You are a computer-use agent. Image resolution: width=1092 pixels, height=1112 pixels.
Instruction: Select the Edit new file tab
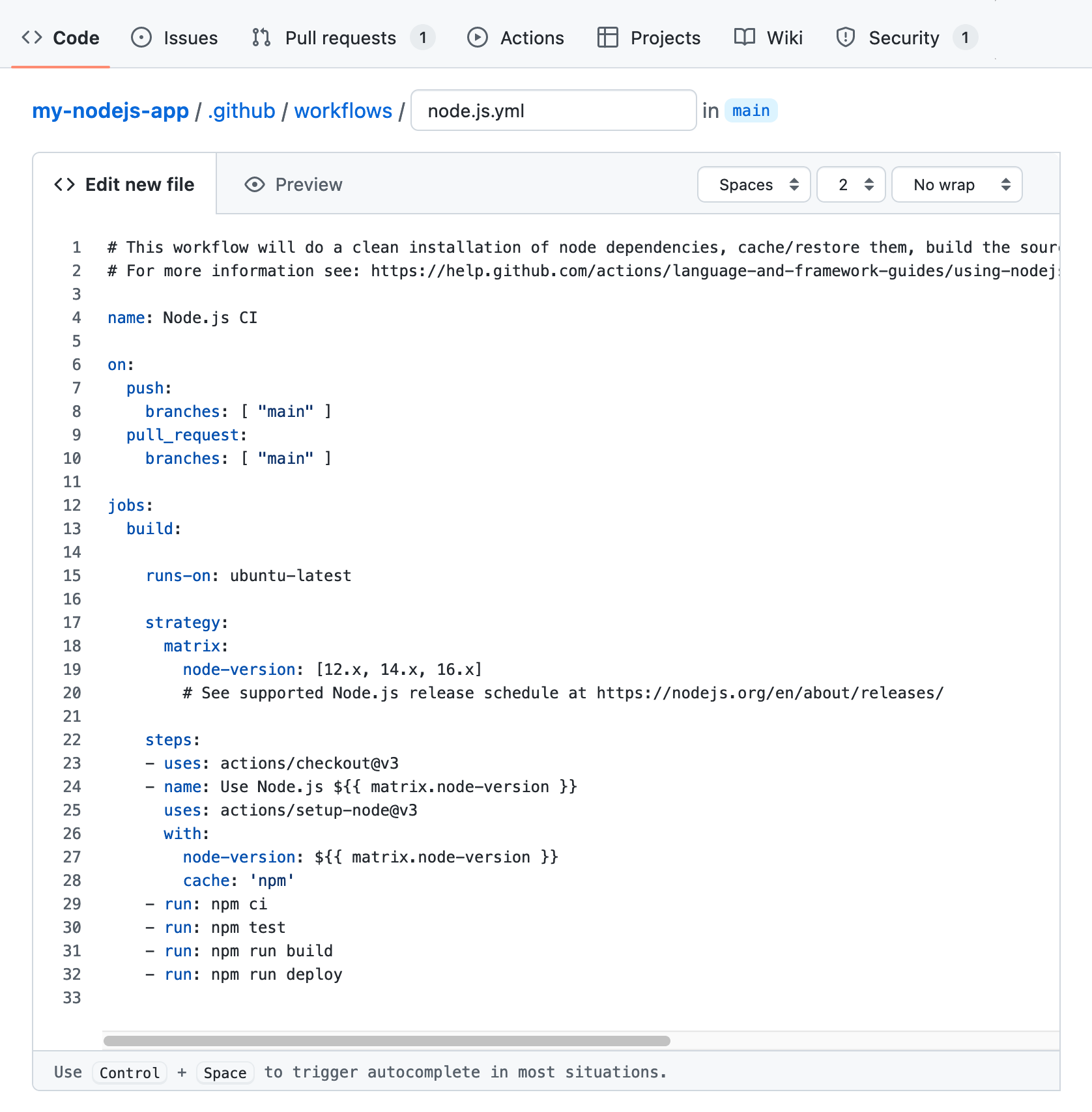pos(139,184)
